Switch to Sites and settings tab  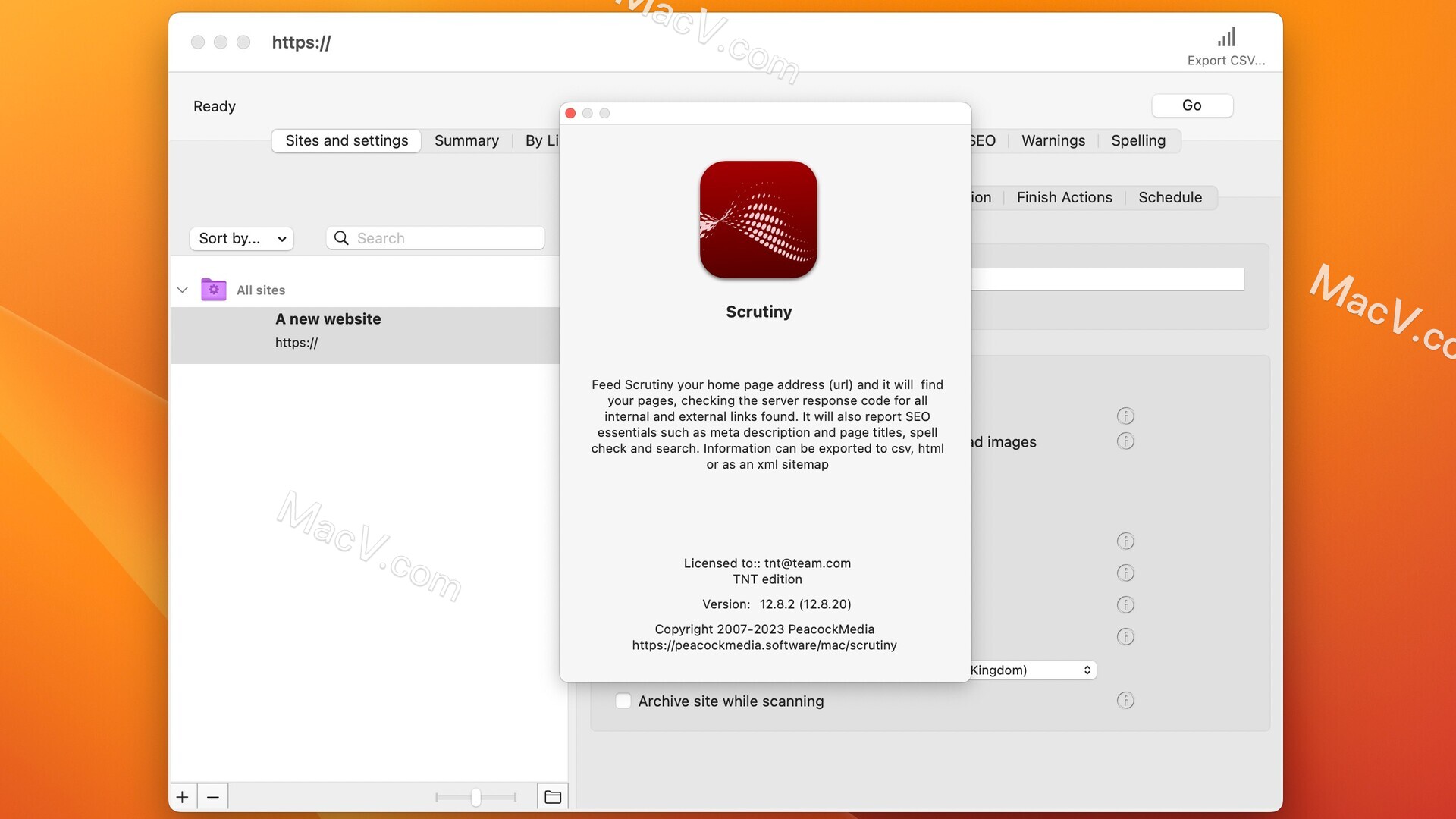347,141
